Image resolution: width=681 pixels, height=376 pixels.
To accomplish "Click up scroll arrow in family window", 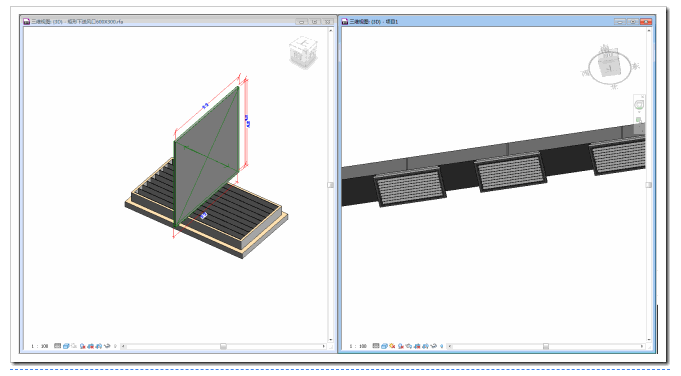I will pos(331,30).
